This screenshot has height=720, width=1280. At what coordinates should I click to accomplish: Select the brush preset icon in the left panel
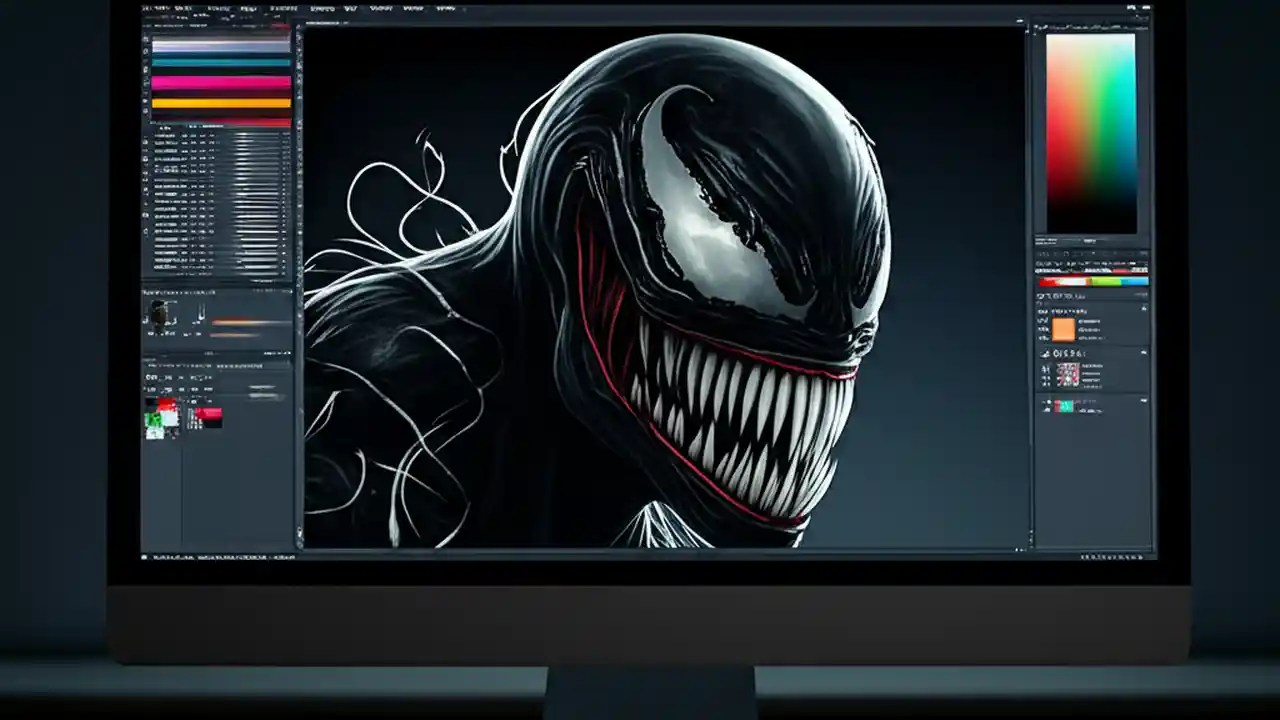click(x=159, y=312)
